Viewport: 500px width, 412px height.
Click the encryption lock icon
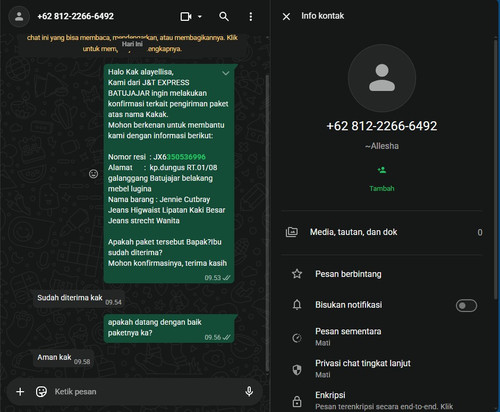pos(297,401)
